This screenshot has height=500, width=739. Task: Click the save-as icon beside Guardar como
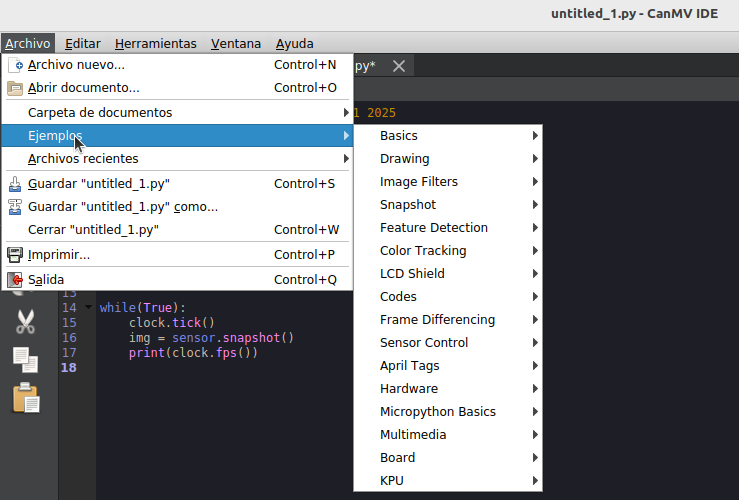pos(15,207)
